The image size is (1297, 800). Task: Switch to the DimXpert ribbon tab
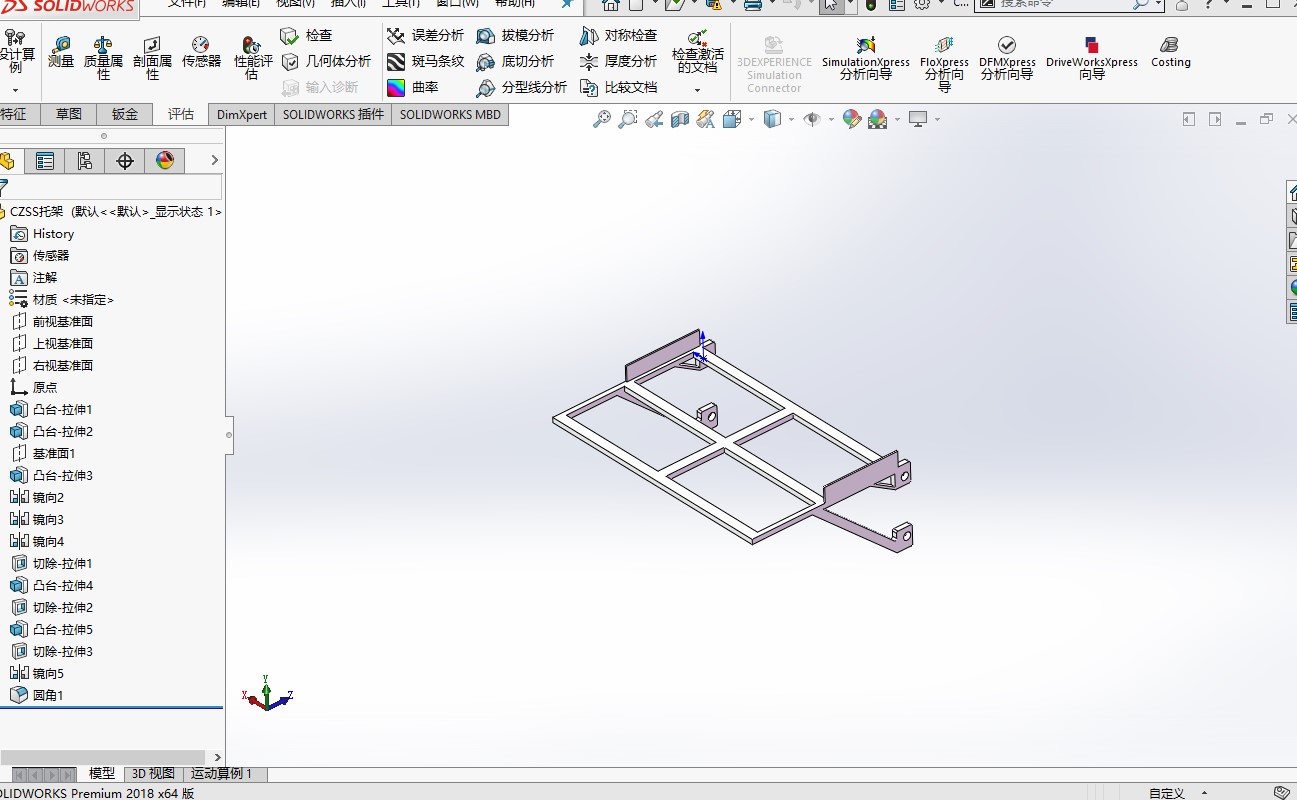242,114
